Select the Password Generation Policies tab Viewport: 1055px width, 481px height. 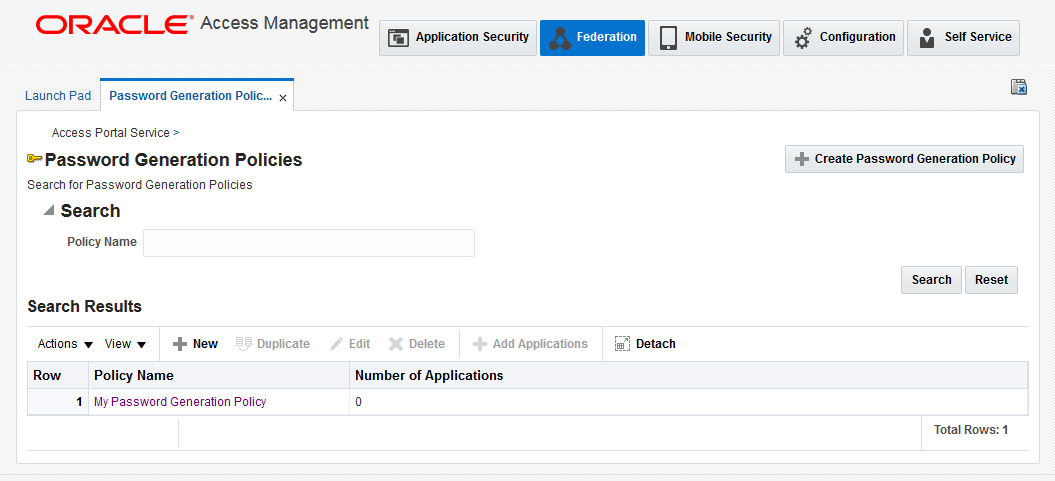[x=190, y=96]
